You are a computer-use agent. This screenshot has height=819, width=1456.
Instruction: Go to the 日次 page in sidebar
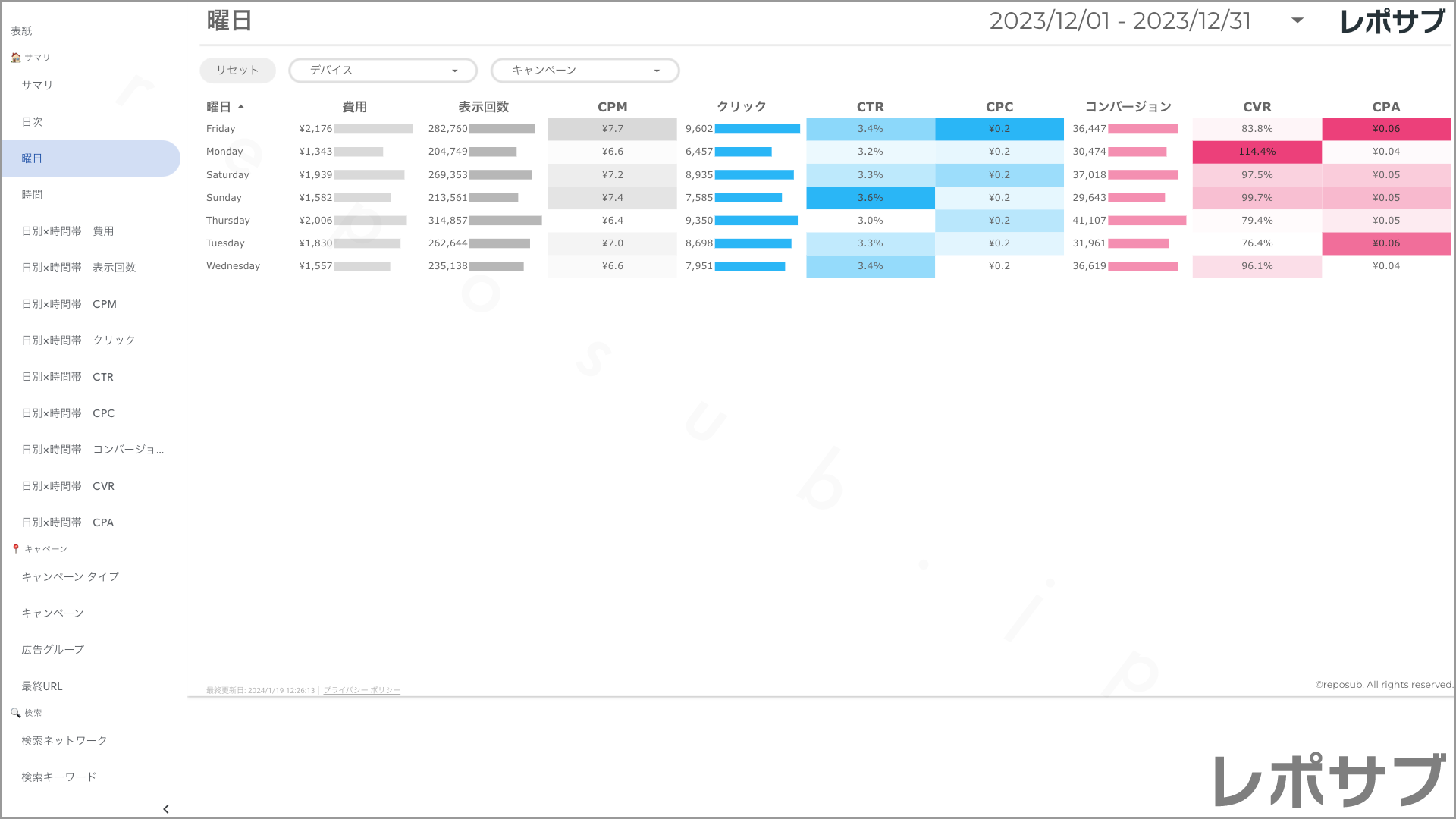click(32, 122)
